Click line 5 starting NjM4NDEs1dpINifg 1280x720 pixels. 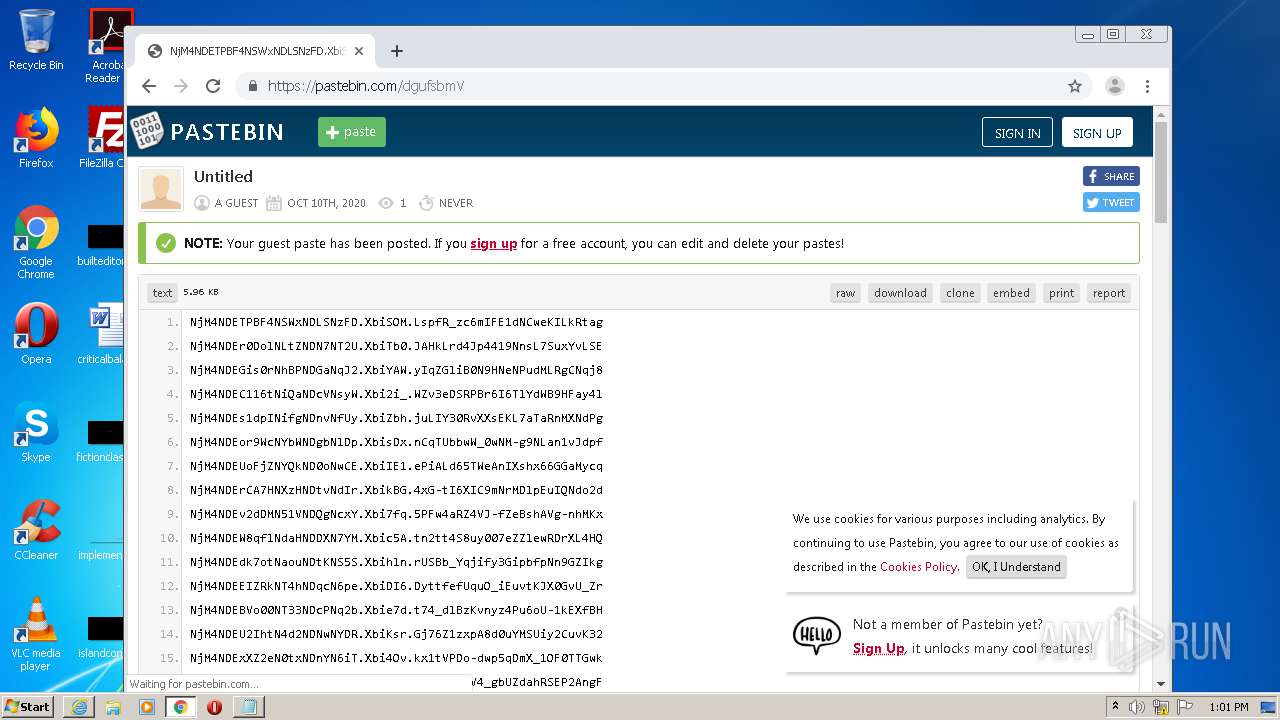(396, 418)
